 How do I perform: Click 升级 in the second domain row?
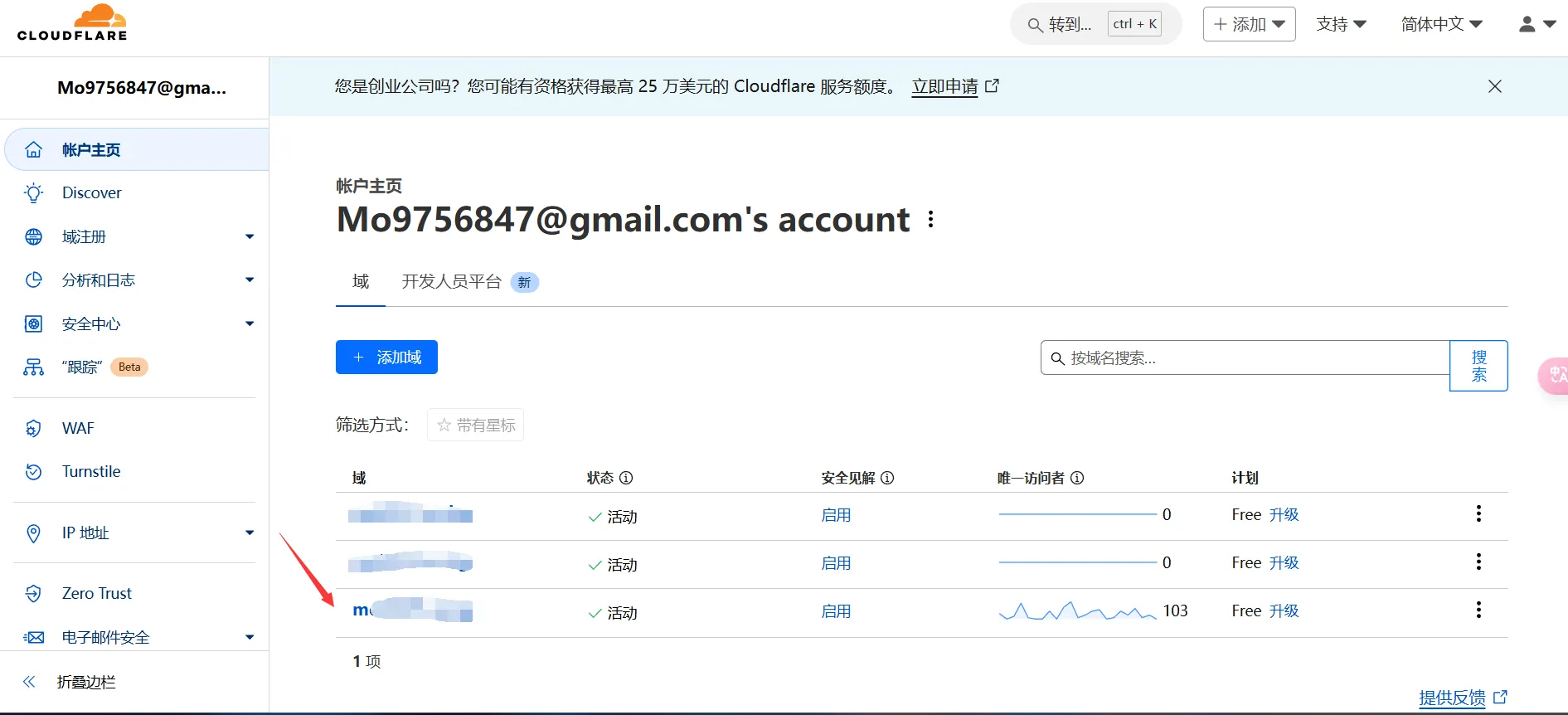coord(1284,562)
